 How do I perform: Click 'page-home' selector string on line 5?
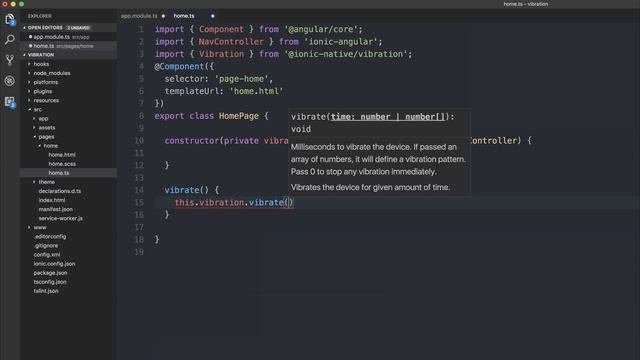[x=242, y=79]
